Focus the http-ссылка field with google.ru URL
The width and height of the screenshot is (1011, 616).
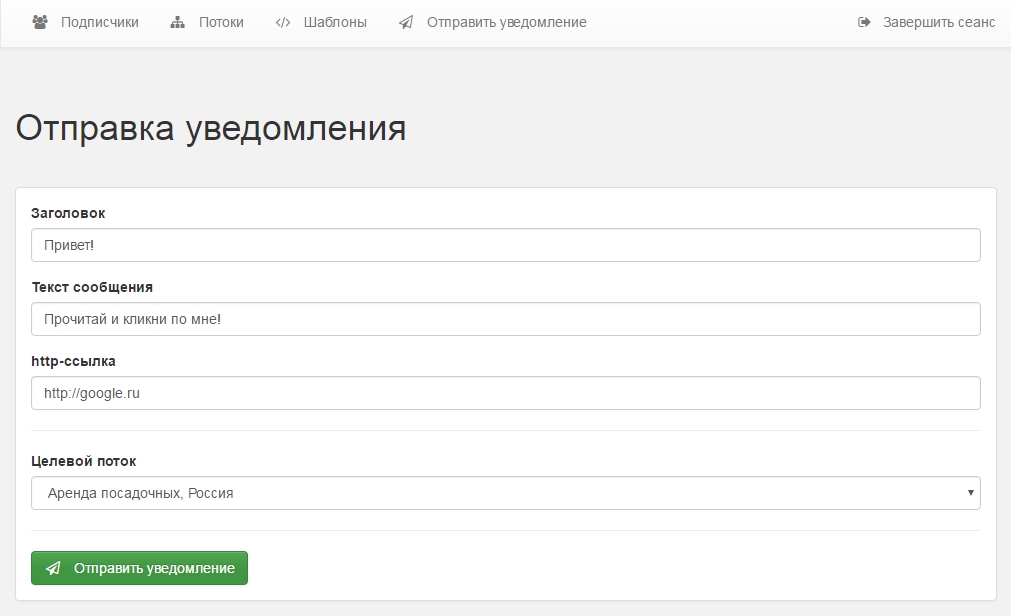505,393
